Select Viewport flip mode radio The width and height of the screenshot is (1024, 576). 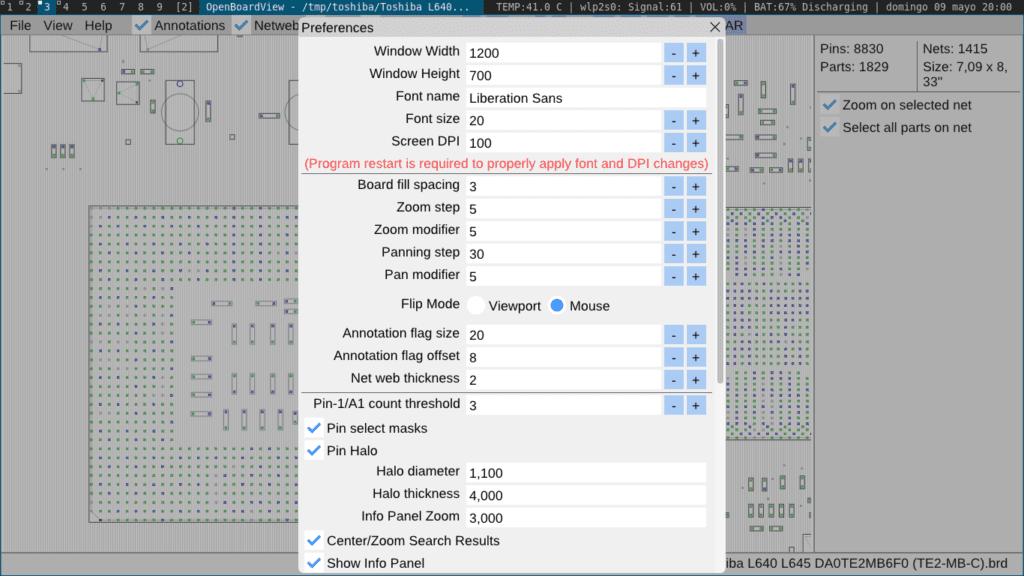tap(476, 306)
